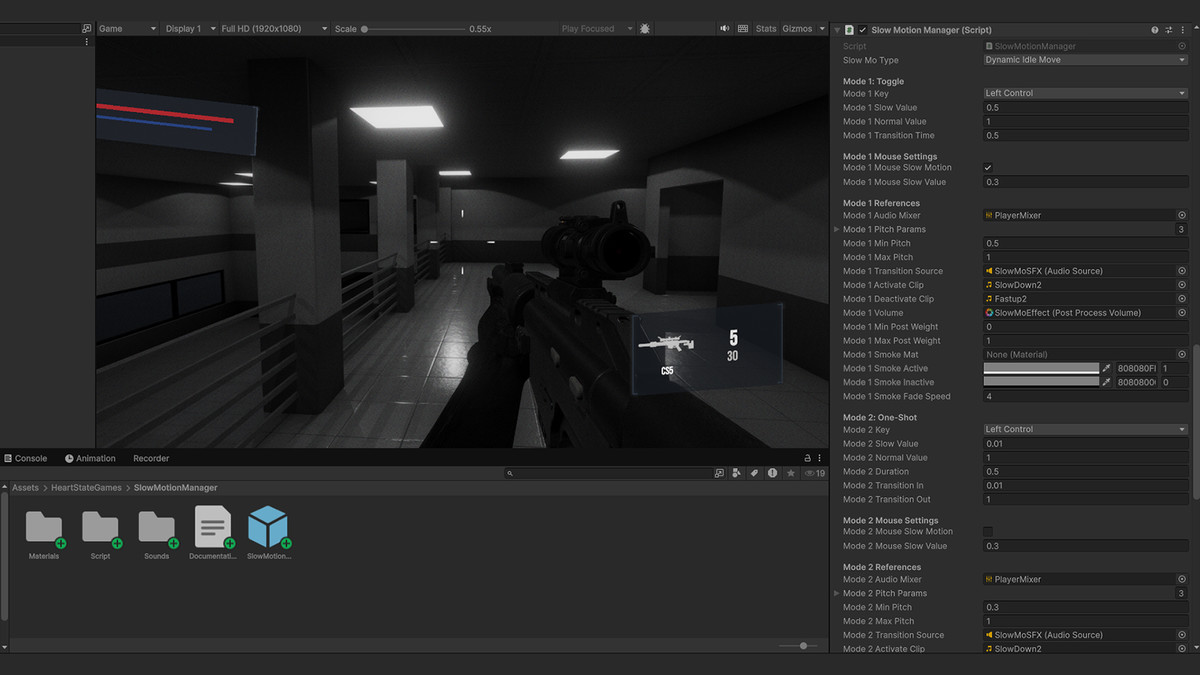This screenshot has height=675, width=1200.
Task: Click SlowMotionManager breadcrumb
Action: click(x=175, y=488)
